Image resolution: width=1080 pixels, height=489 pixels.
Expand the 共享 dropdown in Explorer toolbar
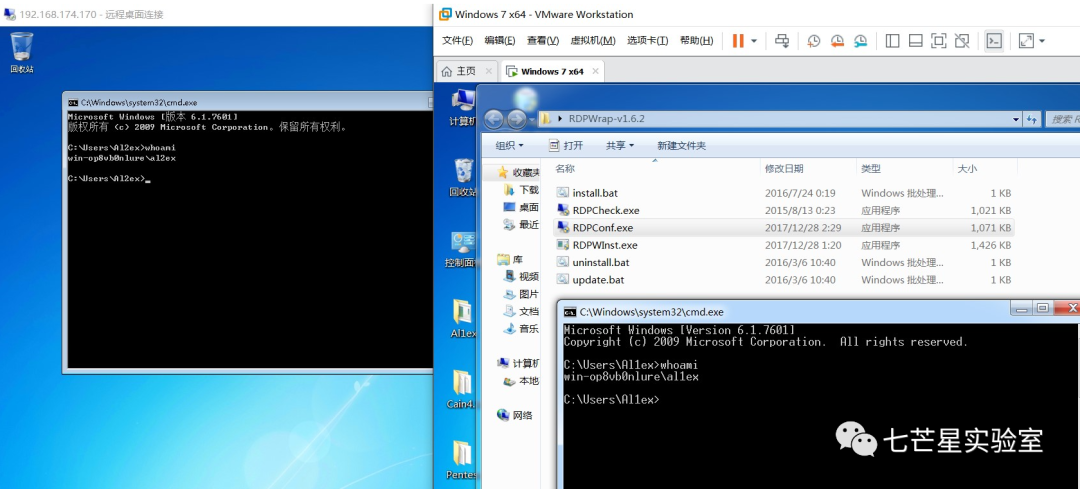(620, 146)
